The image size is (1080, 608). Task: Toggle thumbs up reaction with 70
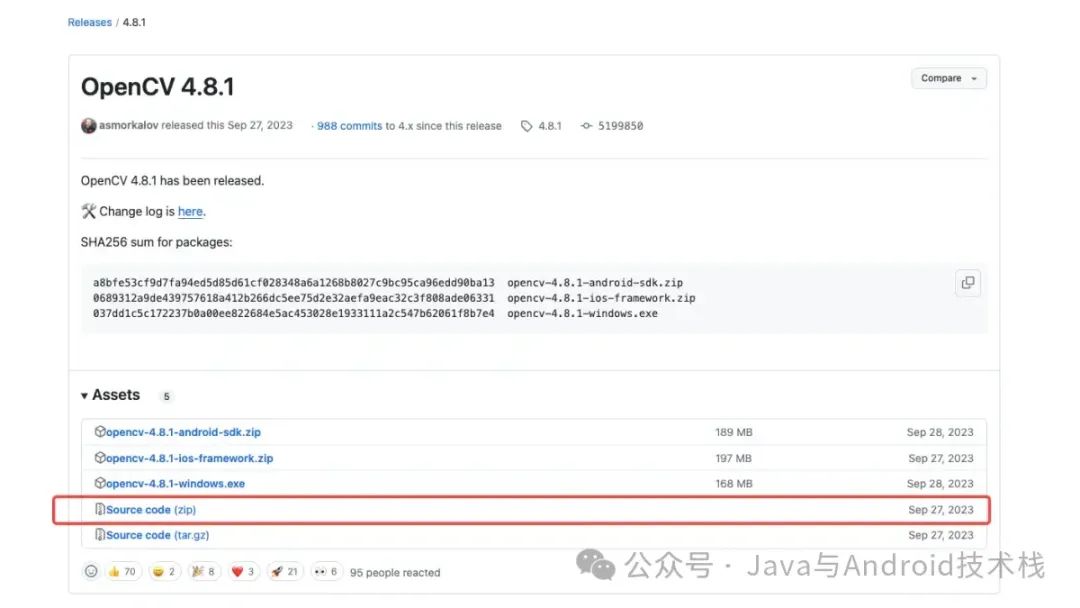tap(123, 572)
